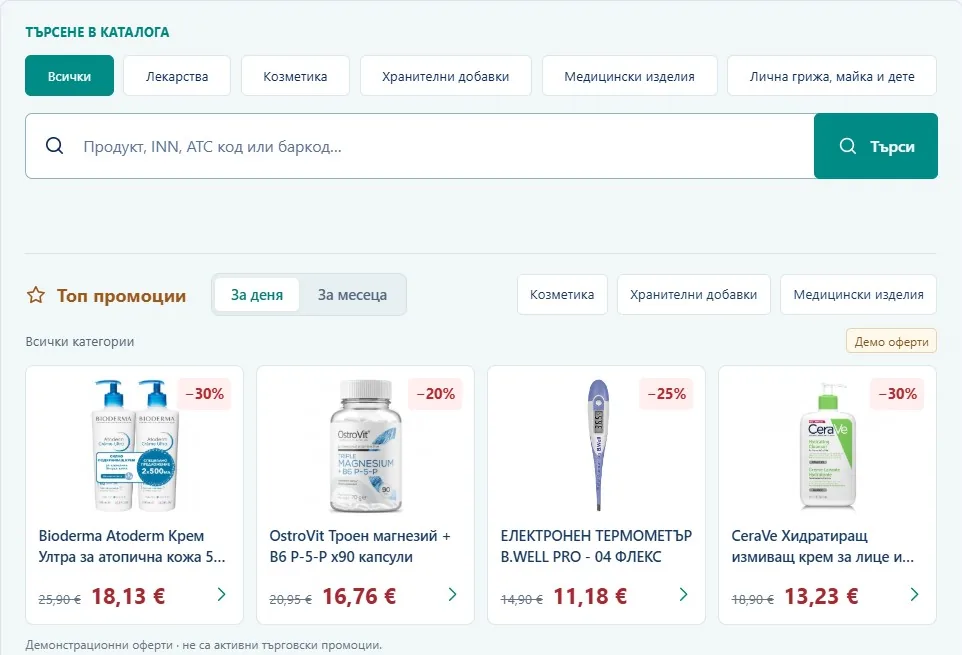Viewport: 962px width, 655px height.
Task: Click the OstroVit Троен магнезий product title
Action: click(360, 546)
